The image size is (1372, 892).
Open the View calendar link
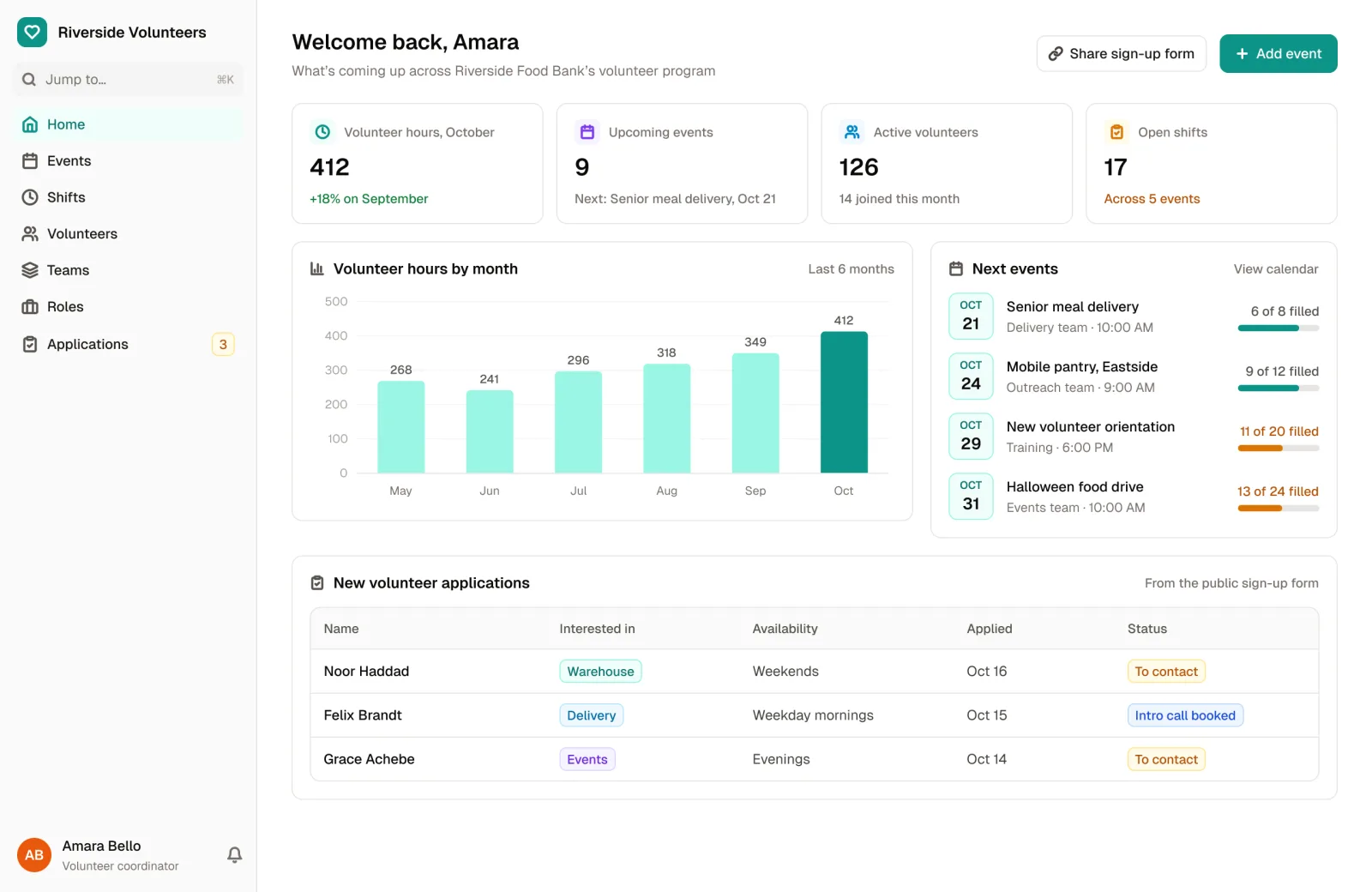(1276, 268)
